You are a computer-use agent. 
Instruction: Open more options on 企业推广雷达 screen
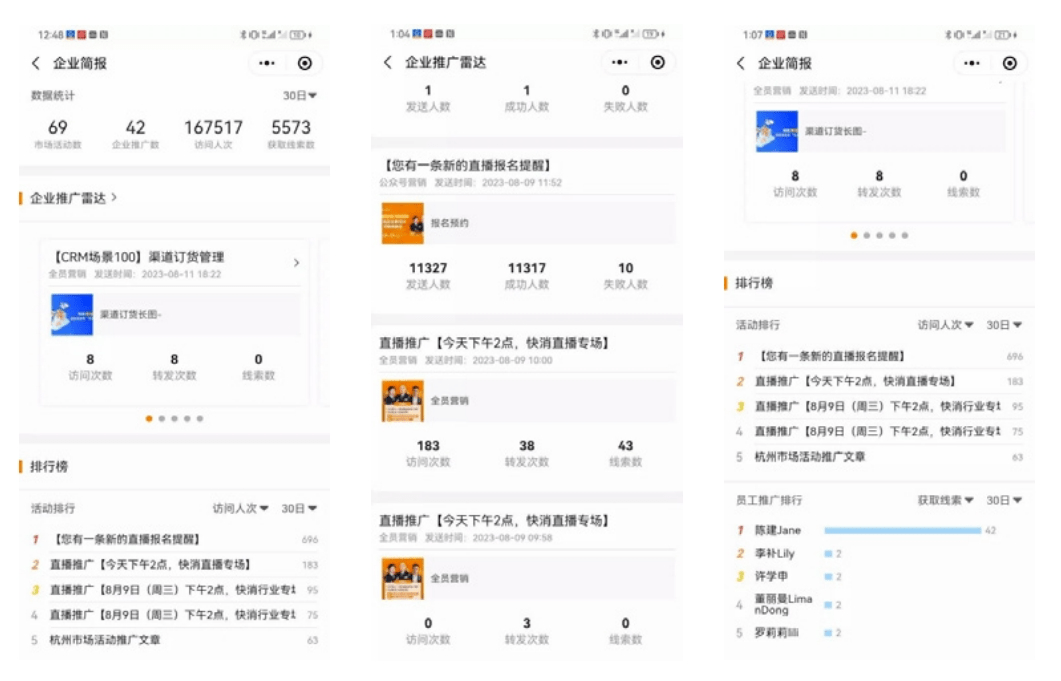pyautogui.click(x=619, y=62)
